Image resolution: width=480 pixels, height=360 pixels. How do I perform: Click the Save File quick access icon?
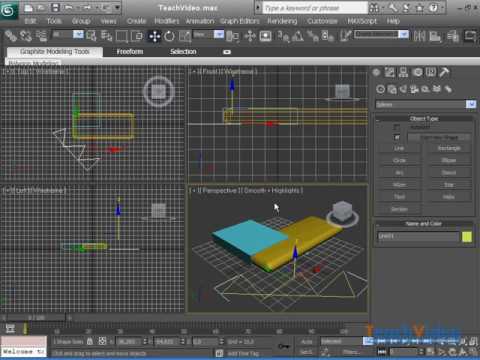point(55,8)
